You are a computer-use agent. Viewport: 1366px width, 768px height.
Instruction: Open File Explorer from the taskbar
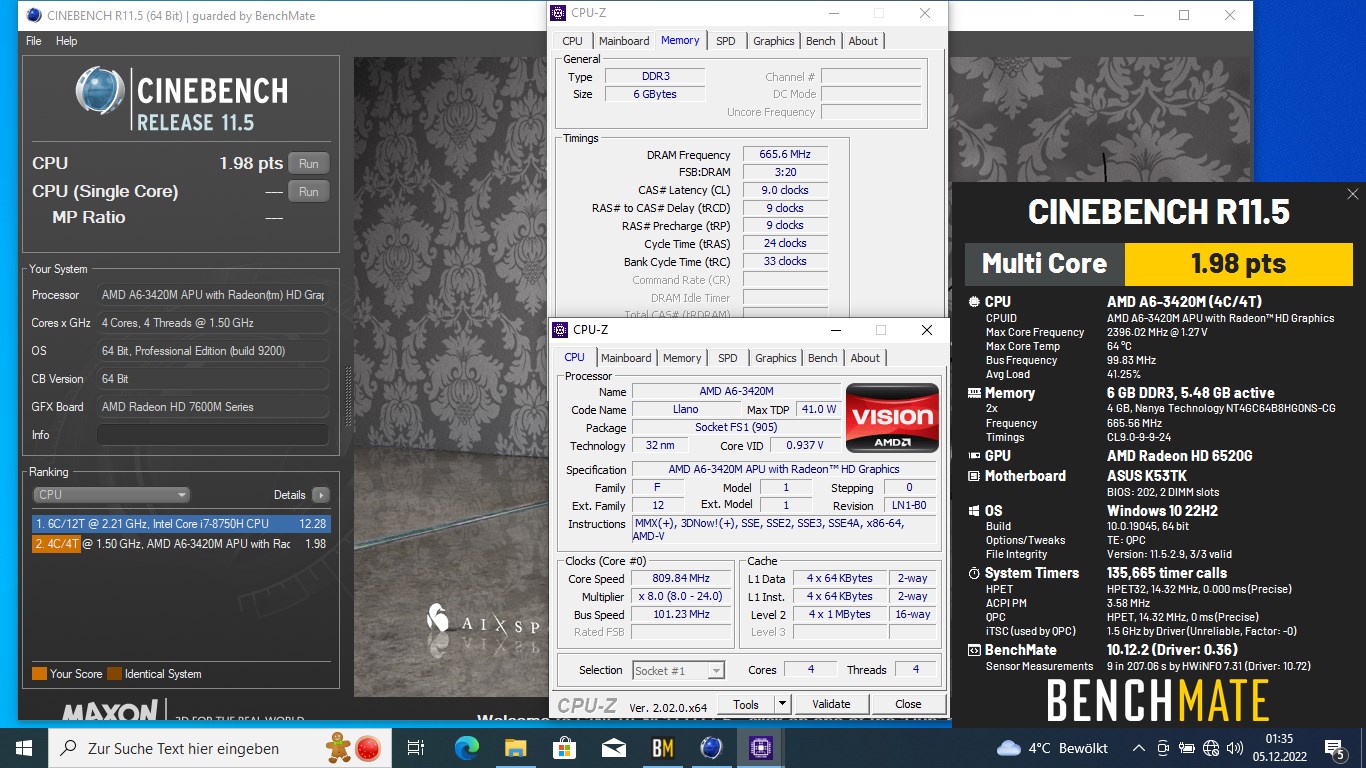pos(516,747)
